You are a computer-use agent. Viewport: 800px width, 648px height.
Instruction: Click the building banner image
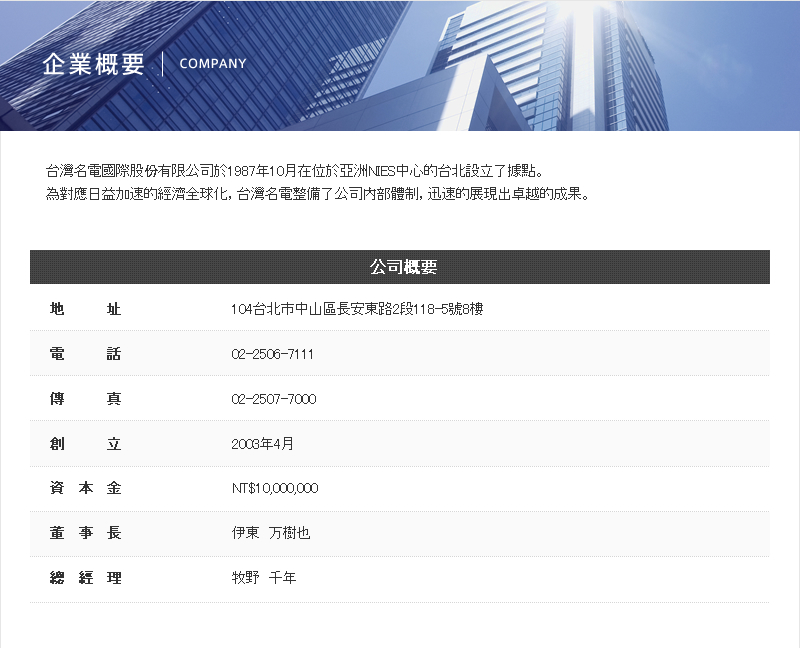tap(560, 65)
